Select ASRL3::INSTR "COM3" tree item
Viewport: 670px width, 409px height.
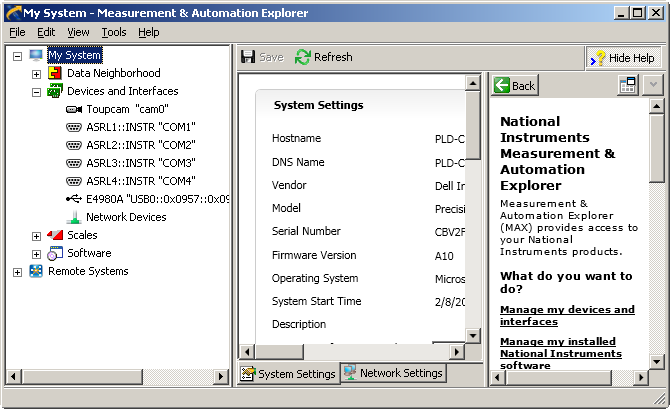click(x=141, y=163)
